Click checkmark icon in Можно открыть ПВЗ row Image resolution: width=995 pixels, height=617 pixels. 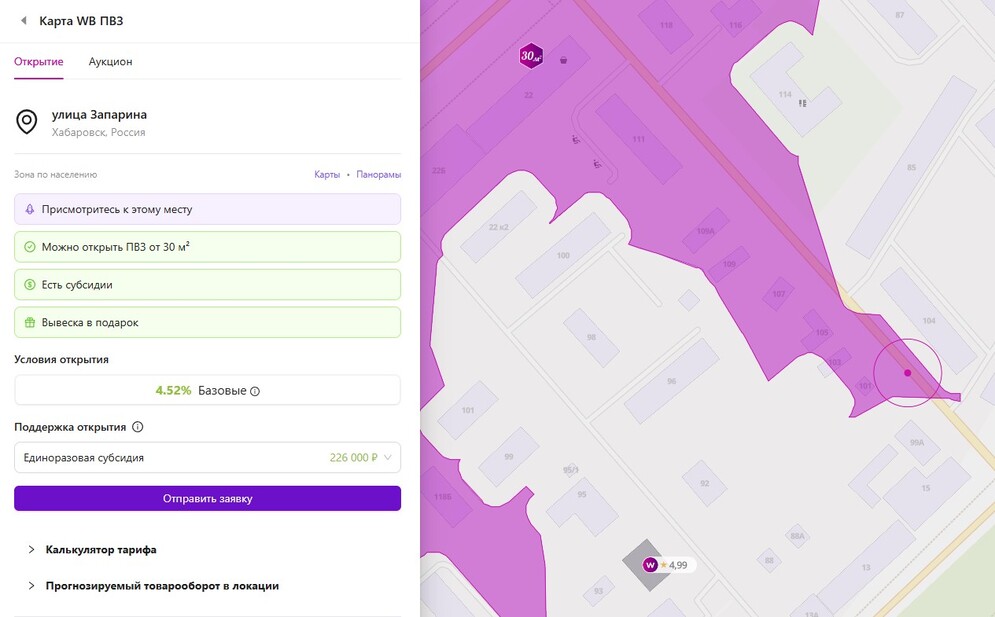[x=30, y=247]
